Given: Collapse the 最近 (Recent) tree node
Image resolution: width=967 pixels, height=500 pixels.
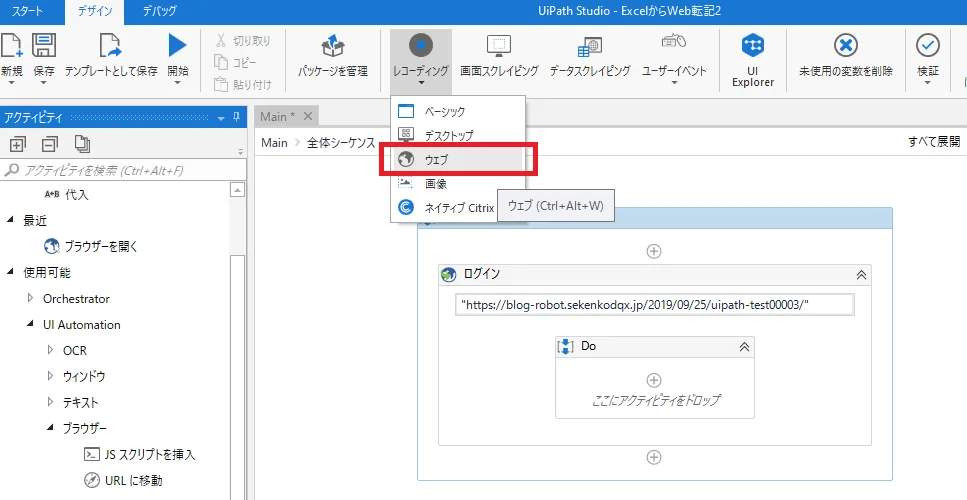Looking at the screenshot, I should coord(10,221).
